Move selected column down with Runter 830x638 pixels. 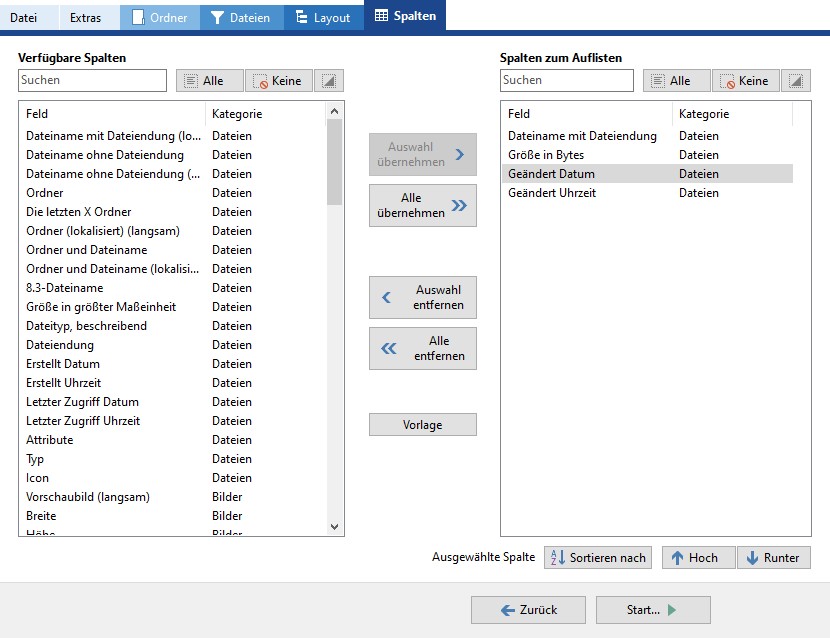pyautogui.click(x=773, y=558)
